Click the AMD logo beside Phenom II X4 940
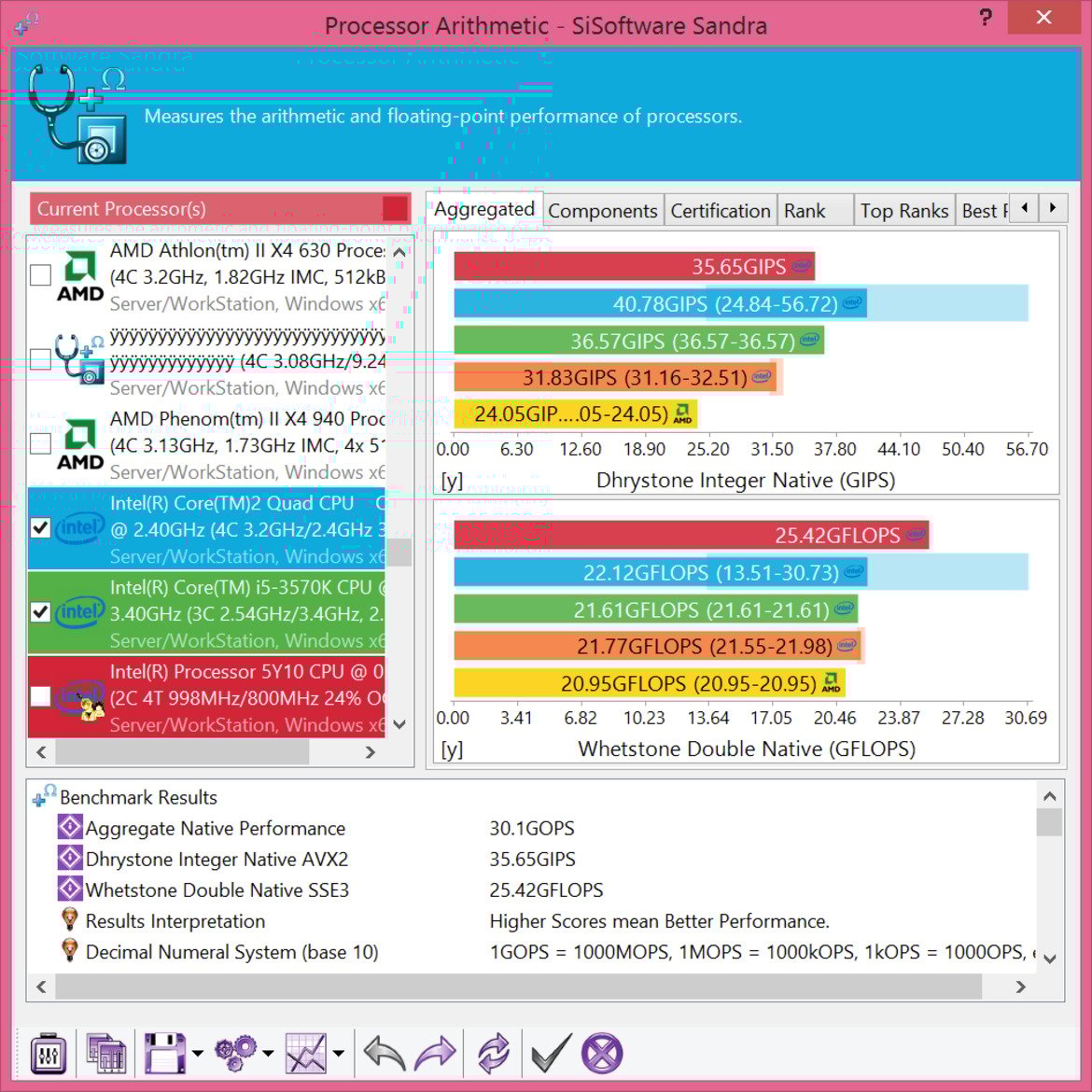1092x1092 pixels. 80,445
